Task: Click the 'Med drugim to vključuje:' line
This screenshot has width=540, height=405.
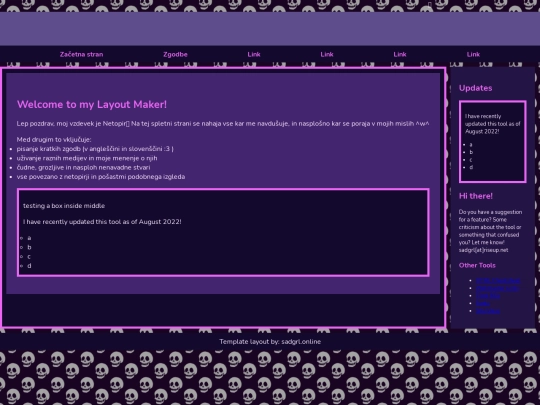Action: tap(54, 139)
